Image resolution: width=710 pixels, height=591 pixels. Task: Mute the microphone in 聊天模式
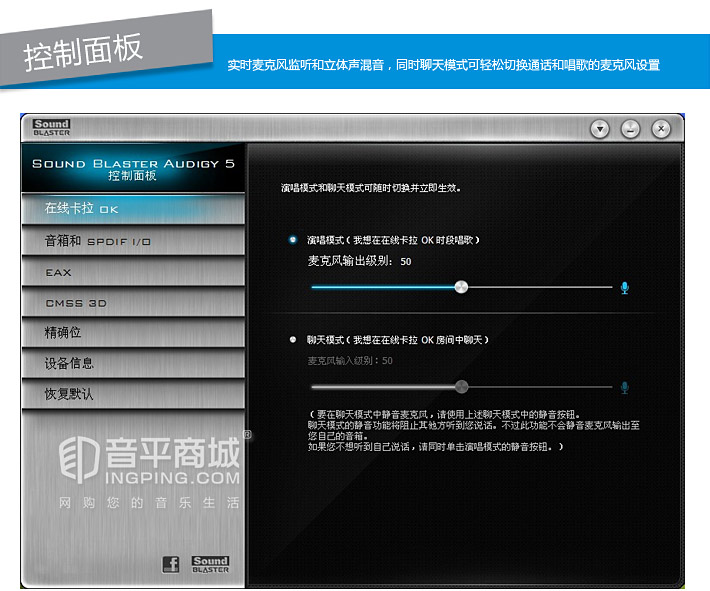pyautogui.click(x=624, y=388)
